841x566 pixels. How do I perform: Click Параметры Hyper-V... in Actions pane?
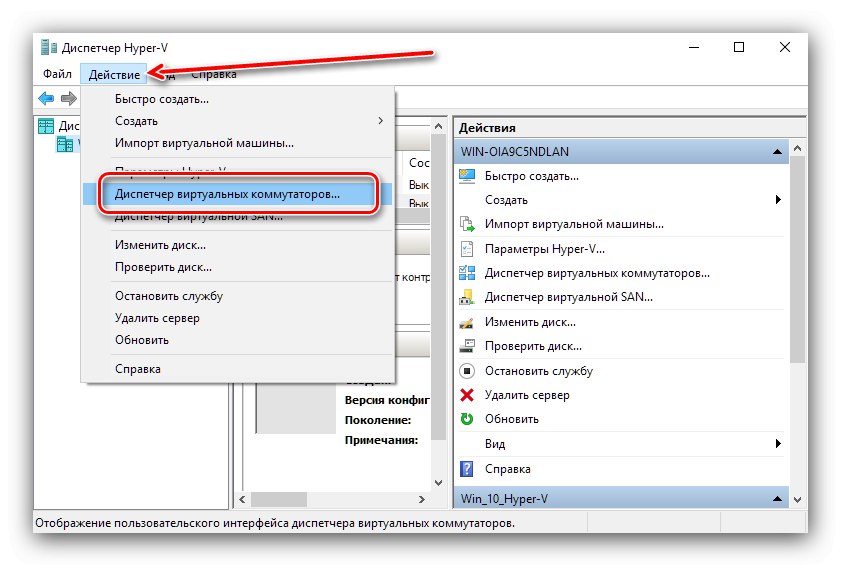point(545,249)
